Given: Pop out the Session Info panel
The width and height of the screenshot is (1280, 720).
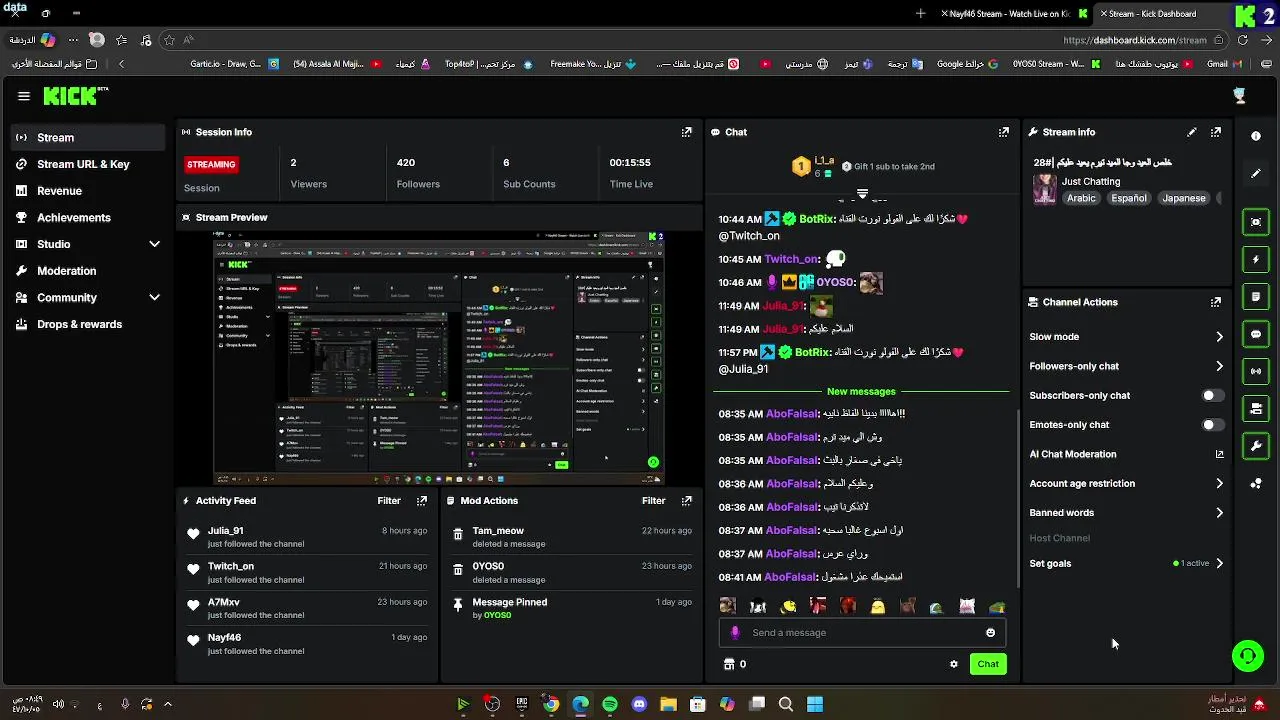Looking at the screenshot, I should coord(686,132).
